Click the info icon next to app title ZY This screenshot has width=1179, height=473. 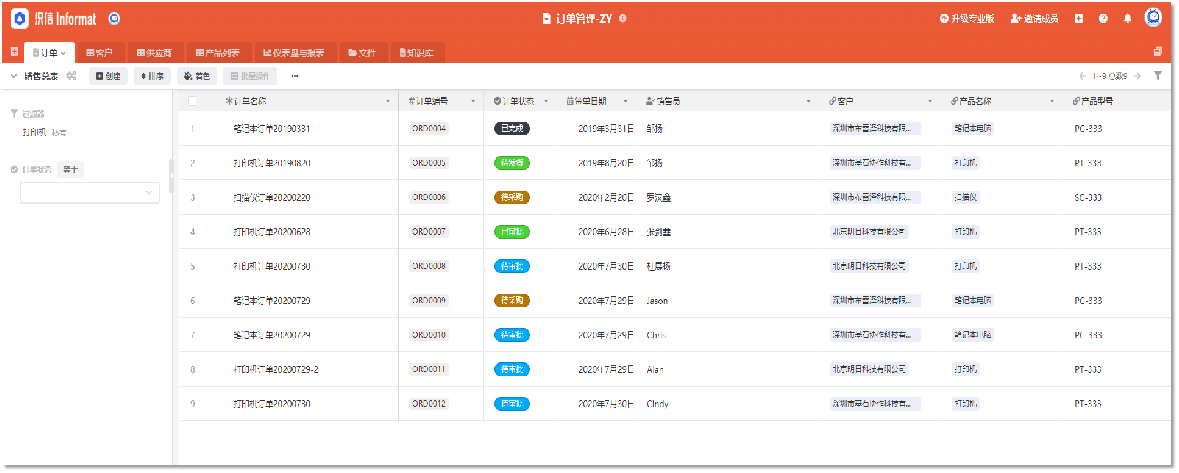(x=623, y=19)
